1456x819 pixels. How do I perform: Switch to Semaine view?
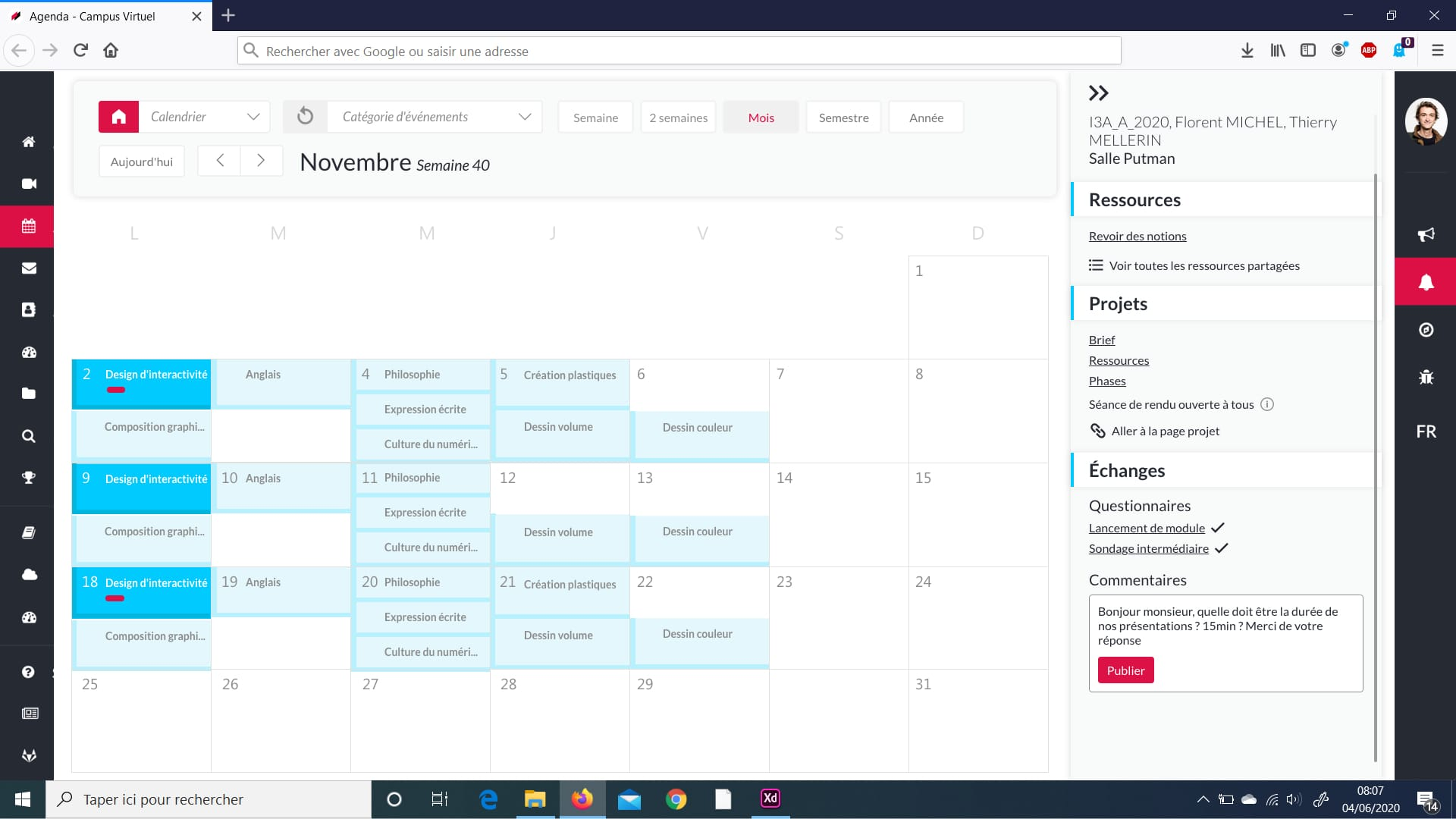(x=595, y=118)
